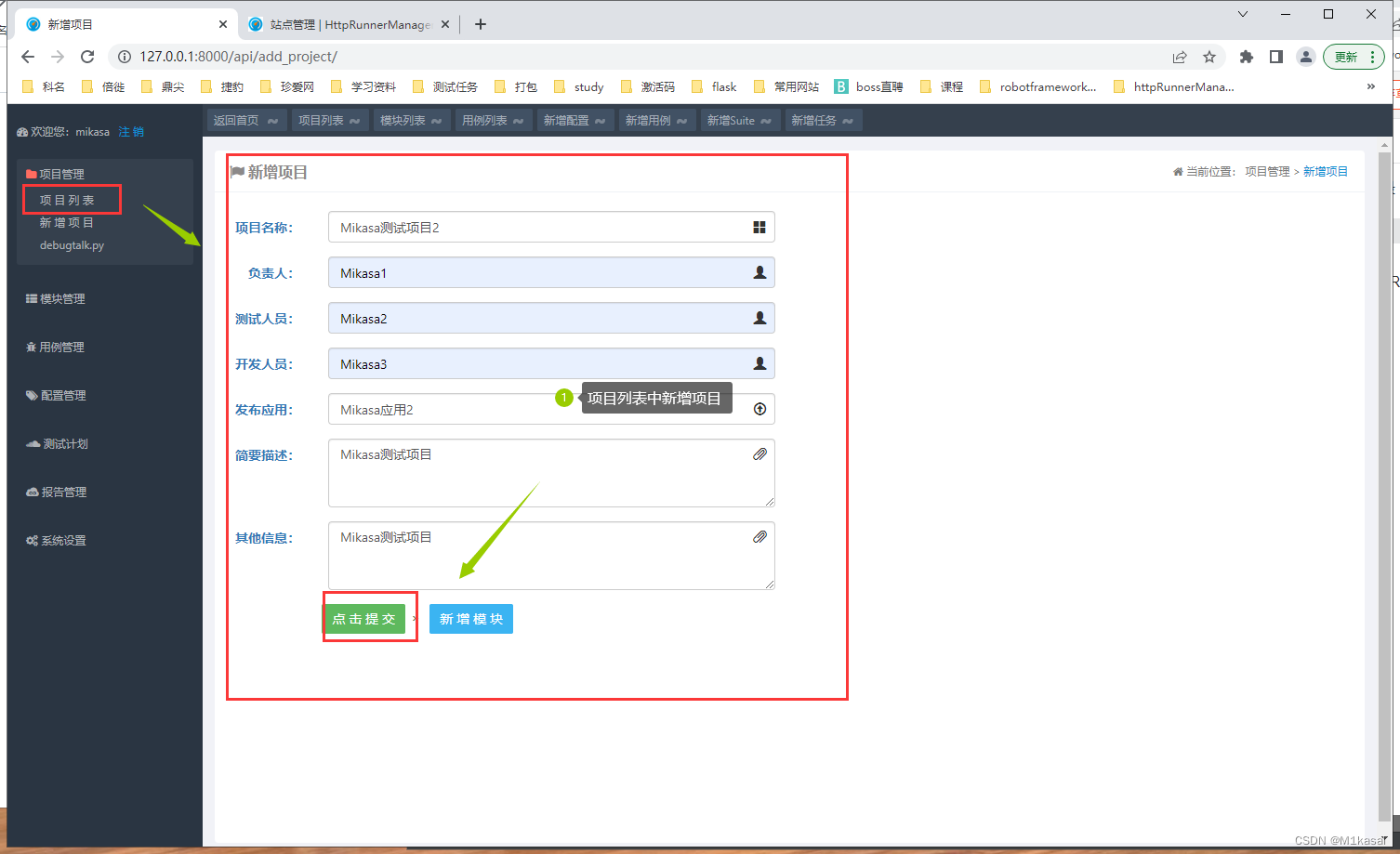Click the page vertical scrollbar
The image size is (1400, 854).
(1384, 488)
